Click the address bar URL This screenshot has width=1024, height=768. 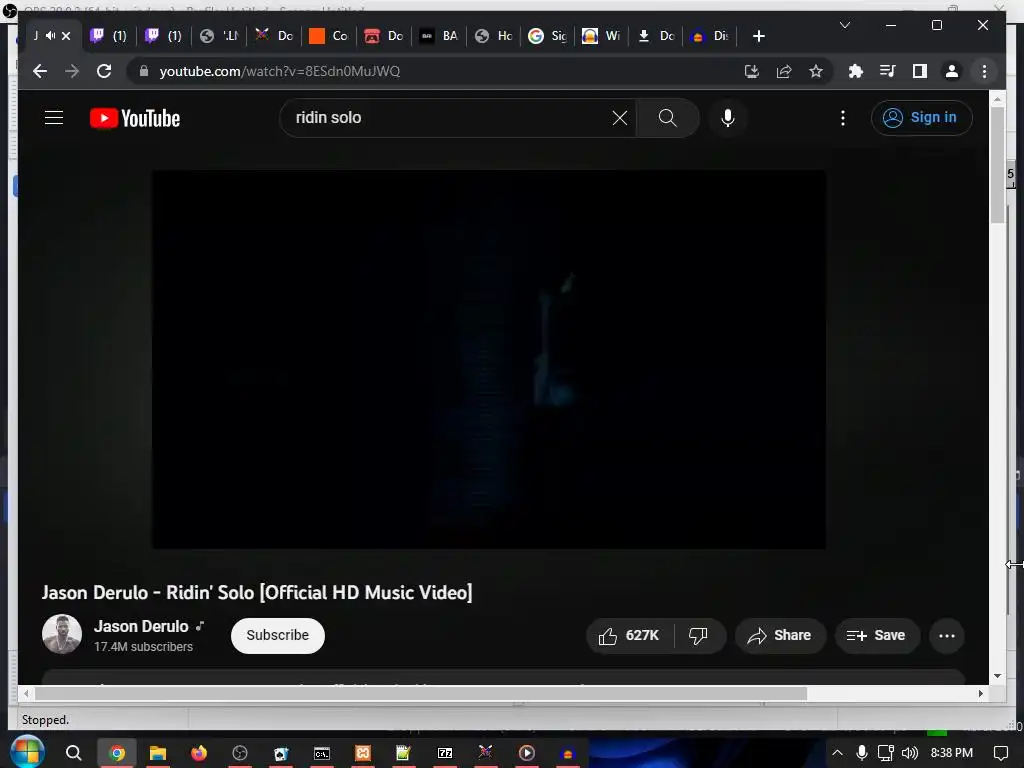click(x=280, y=71)
